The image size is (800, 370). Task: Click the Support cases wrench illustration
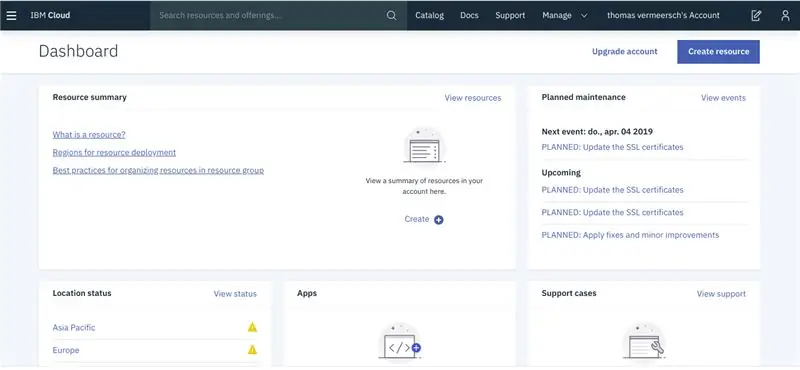point(644,342)
